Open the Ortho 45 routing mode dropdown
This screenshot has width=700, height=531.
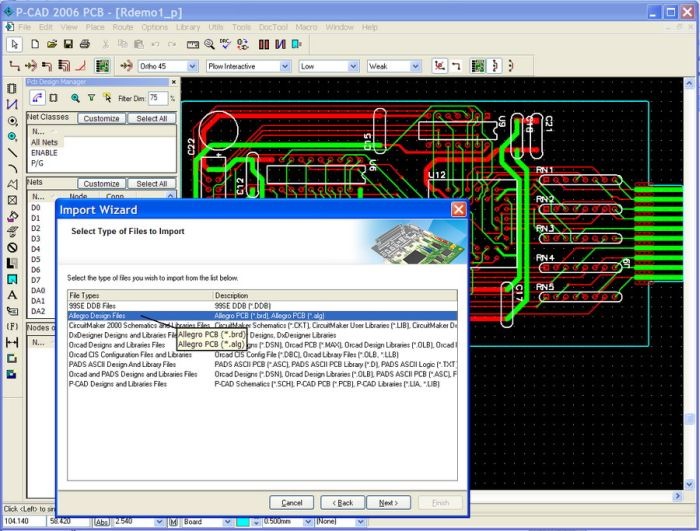[192, 67]
